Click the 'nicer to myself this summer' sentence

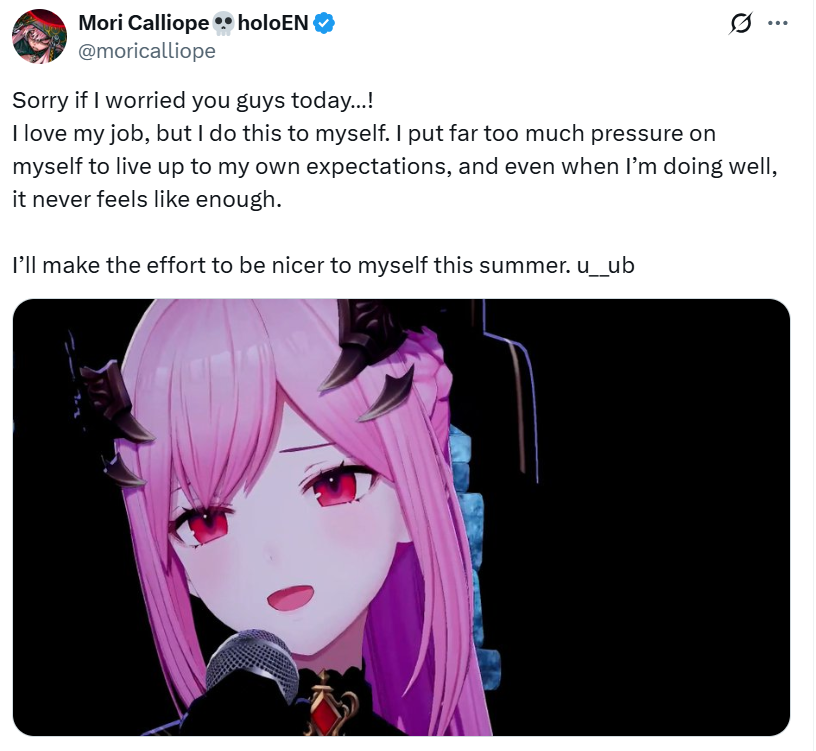[x=323, y=265]
